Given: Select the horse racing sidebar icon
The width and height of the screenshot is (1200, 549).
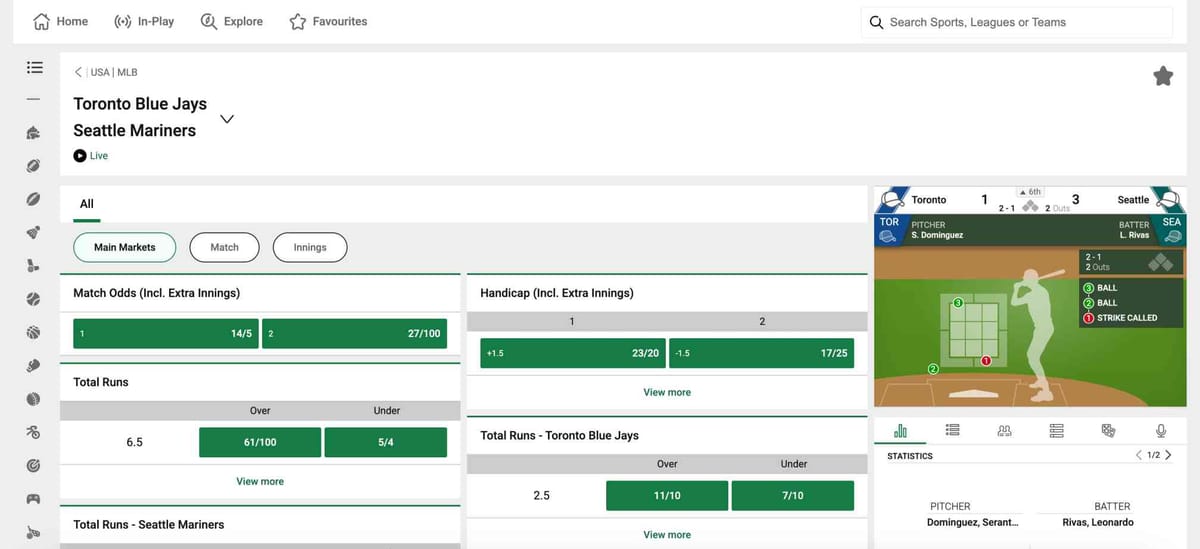Looking at the screenshot, I should [x=34, y=132].
